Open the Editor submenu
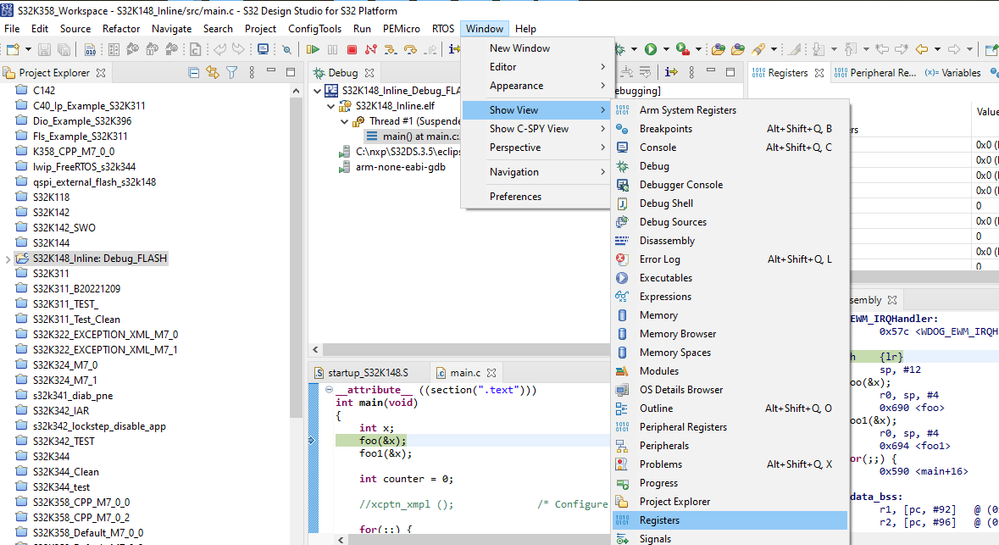This screenshot has height=545, width=999. click(536, 67)
